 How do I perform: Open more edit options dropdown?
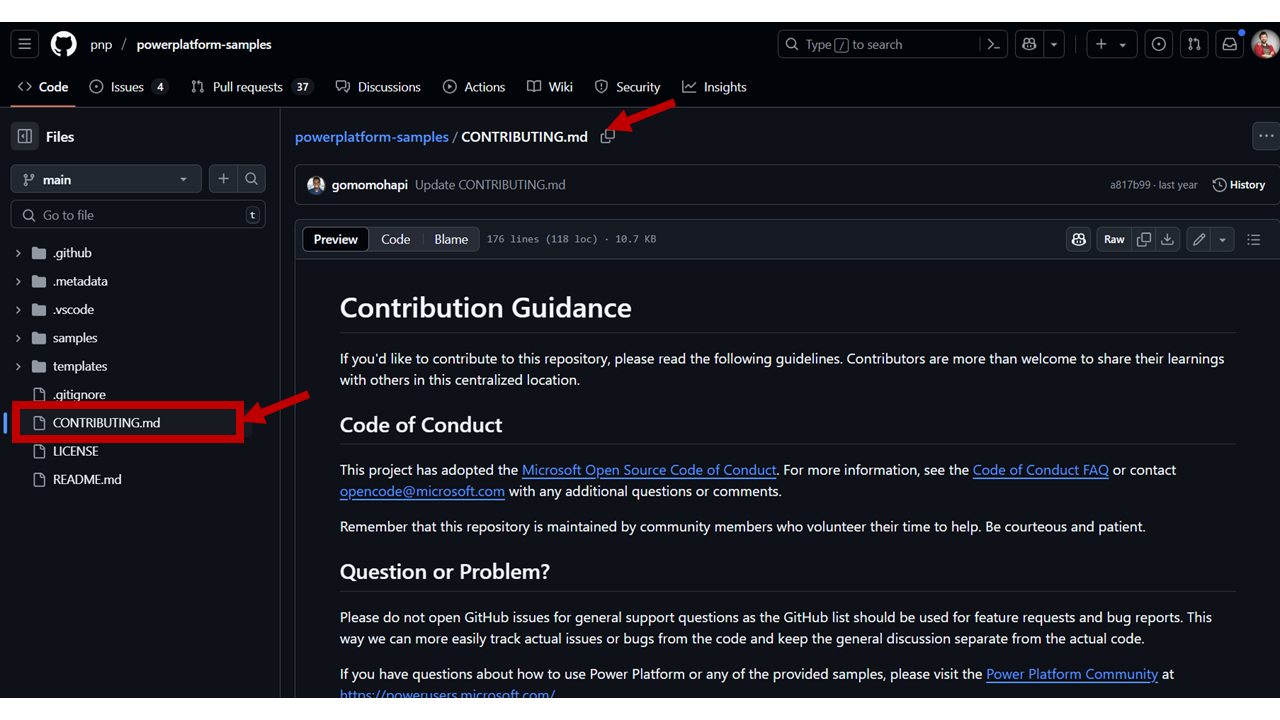1222,239
